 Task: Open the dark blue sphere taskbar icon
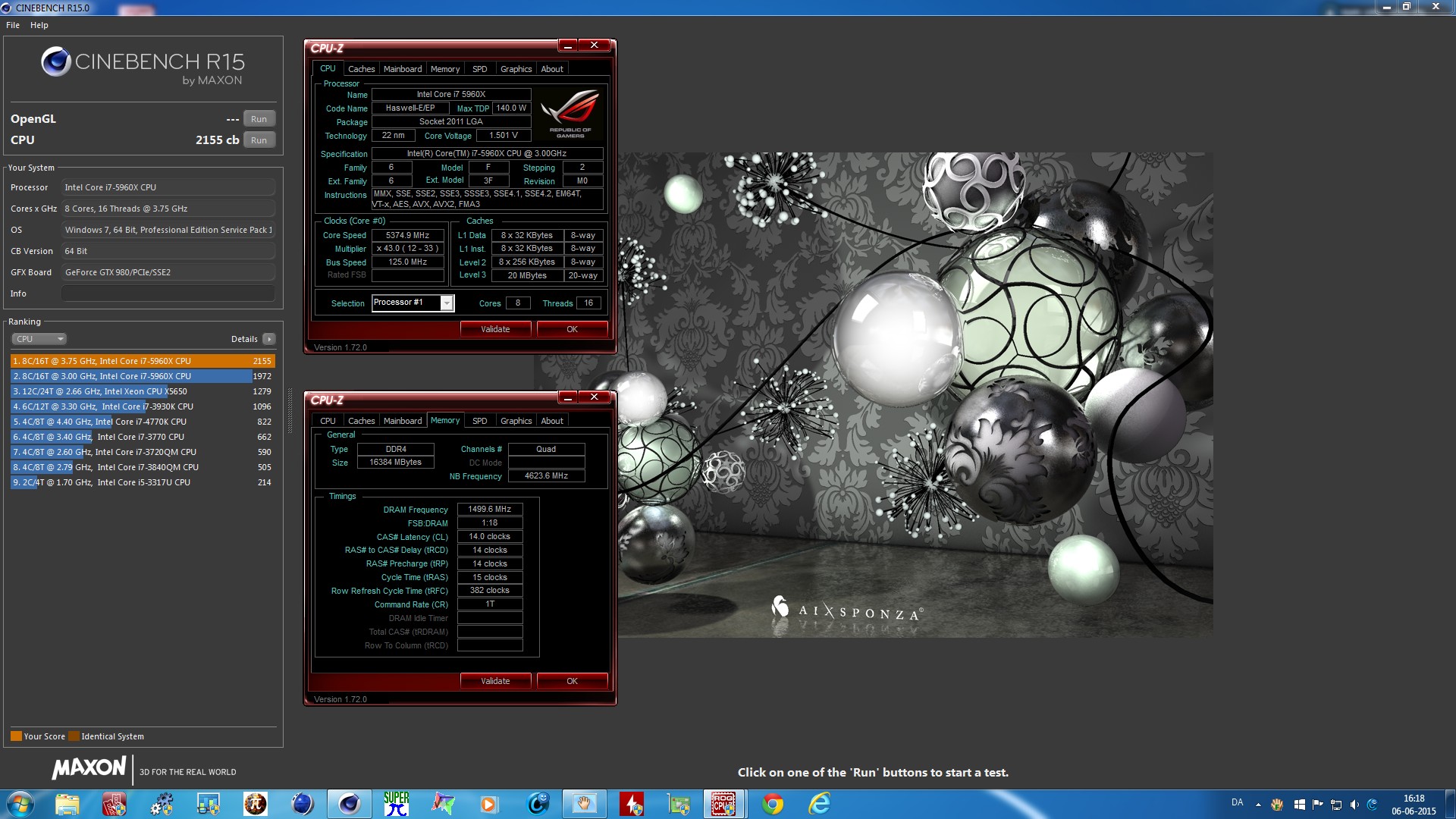pyautogui.click(x=303, y=804)
